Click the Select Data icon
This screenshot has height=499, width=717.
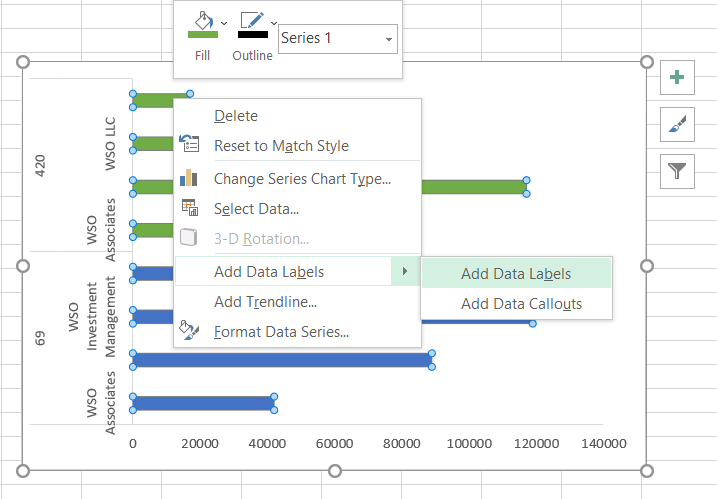pos(189,208)
